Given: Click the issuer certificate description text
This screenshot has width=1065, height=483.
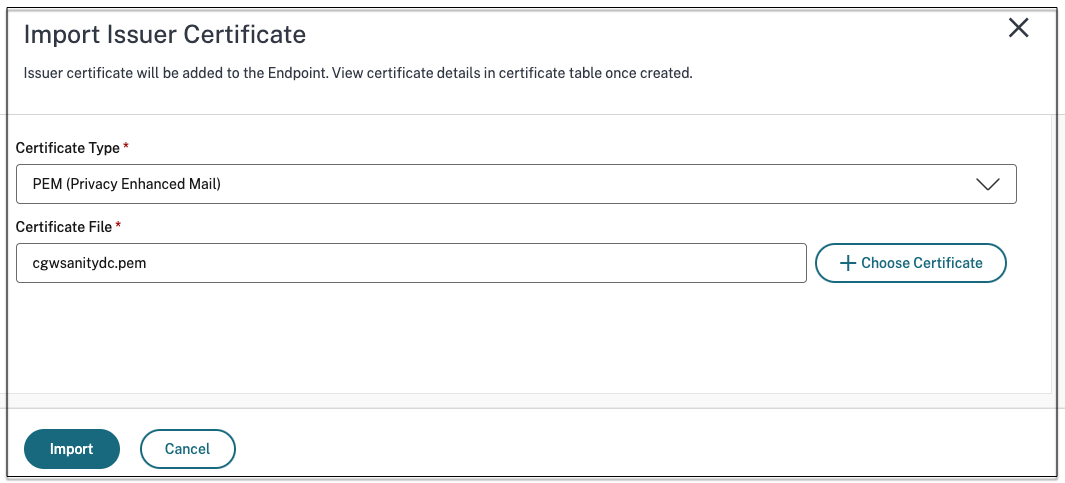Looking at the screenshot, I should coord(357,73).
